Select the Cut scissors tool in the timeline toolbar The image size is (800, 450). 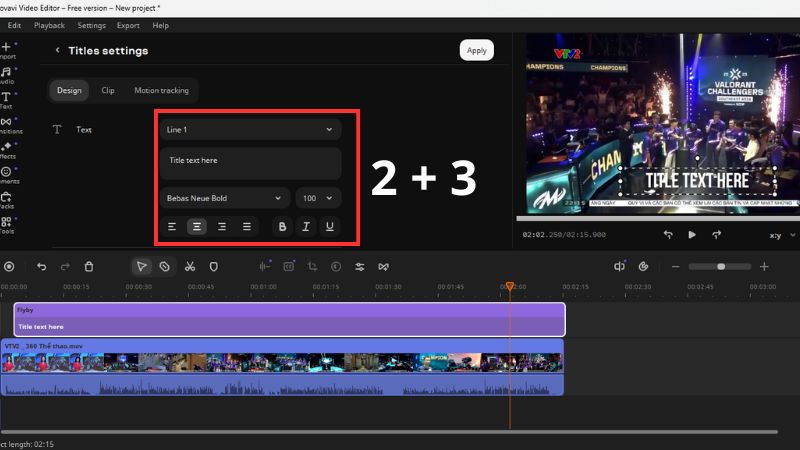coord(189,267)
